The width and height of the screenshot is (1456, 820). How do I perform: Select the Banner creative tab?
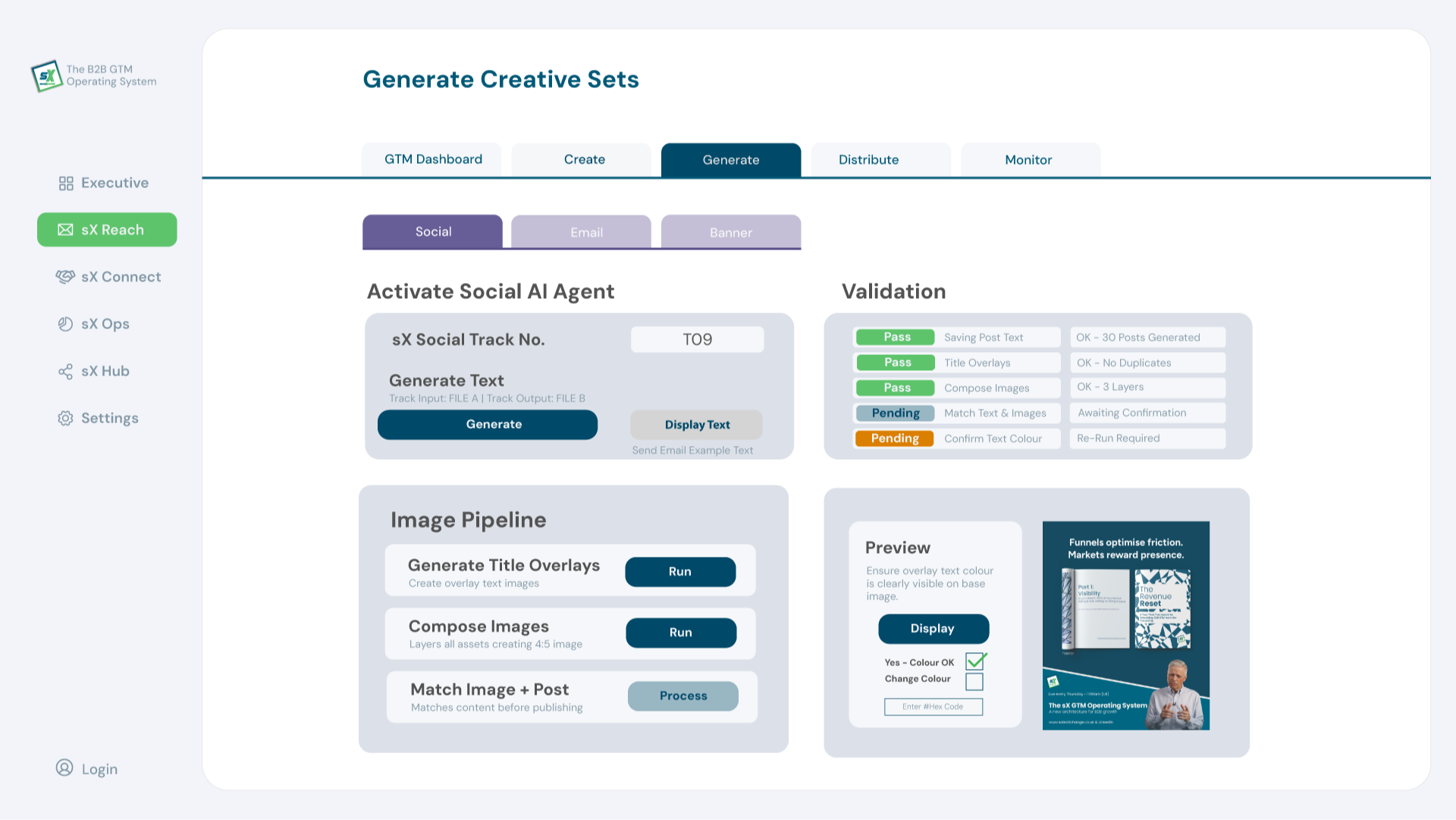[x=730, y=232]
